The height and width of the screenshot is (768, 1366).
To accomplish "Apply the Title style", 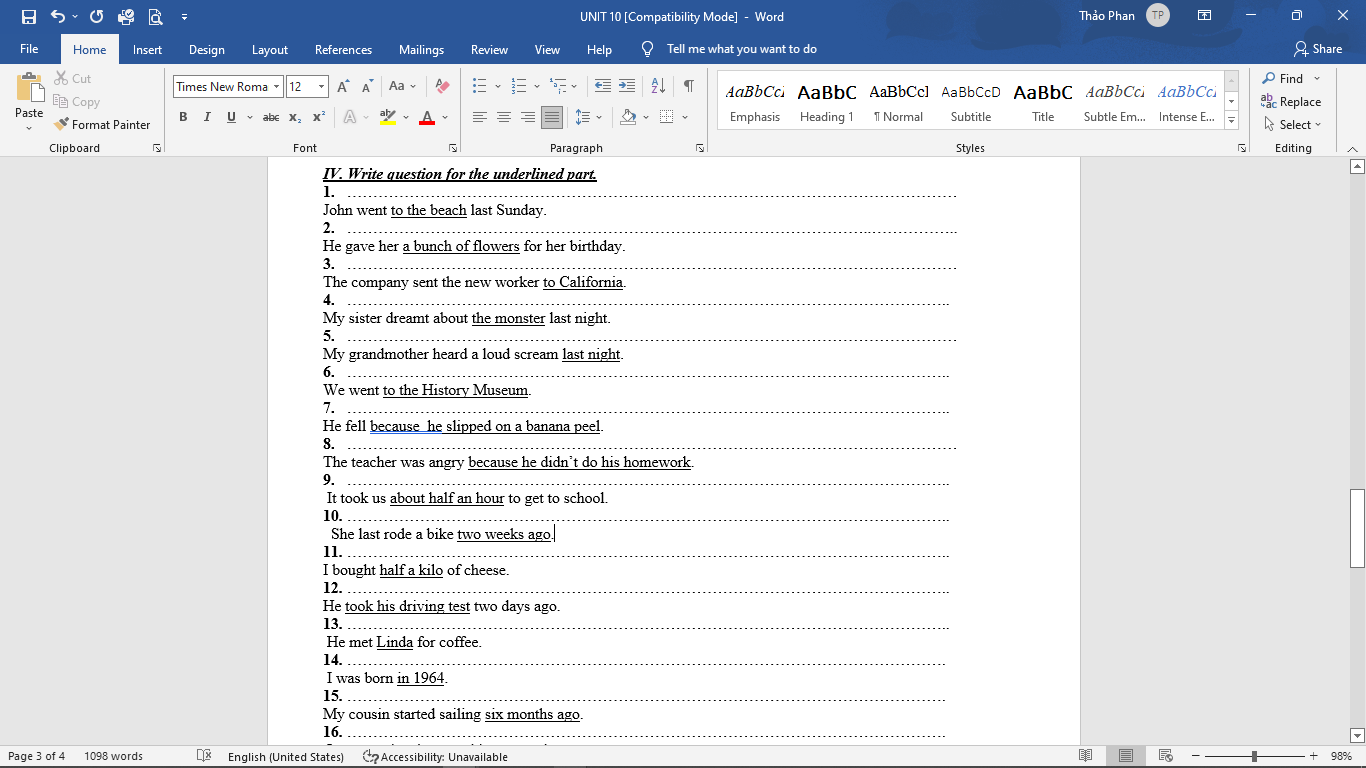I will 1043,101.
